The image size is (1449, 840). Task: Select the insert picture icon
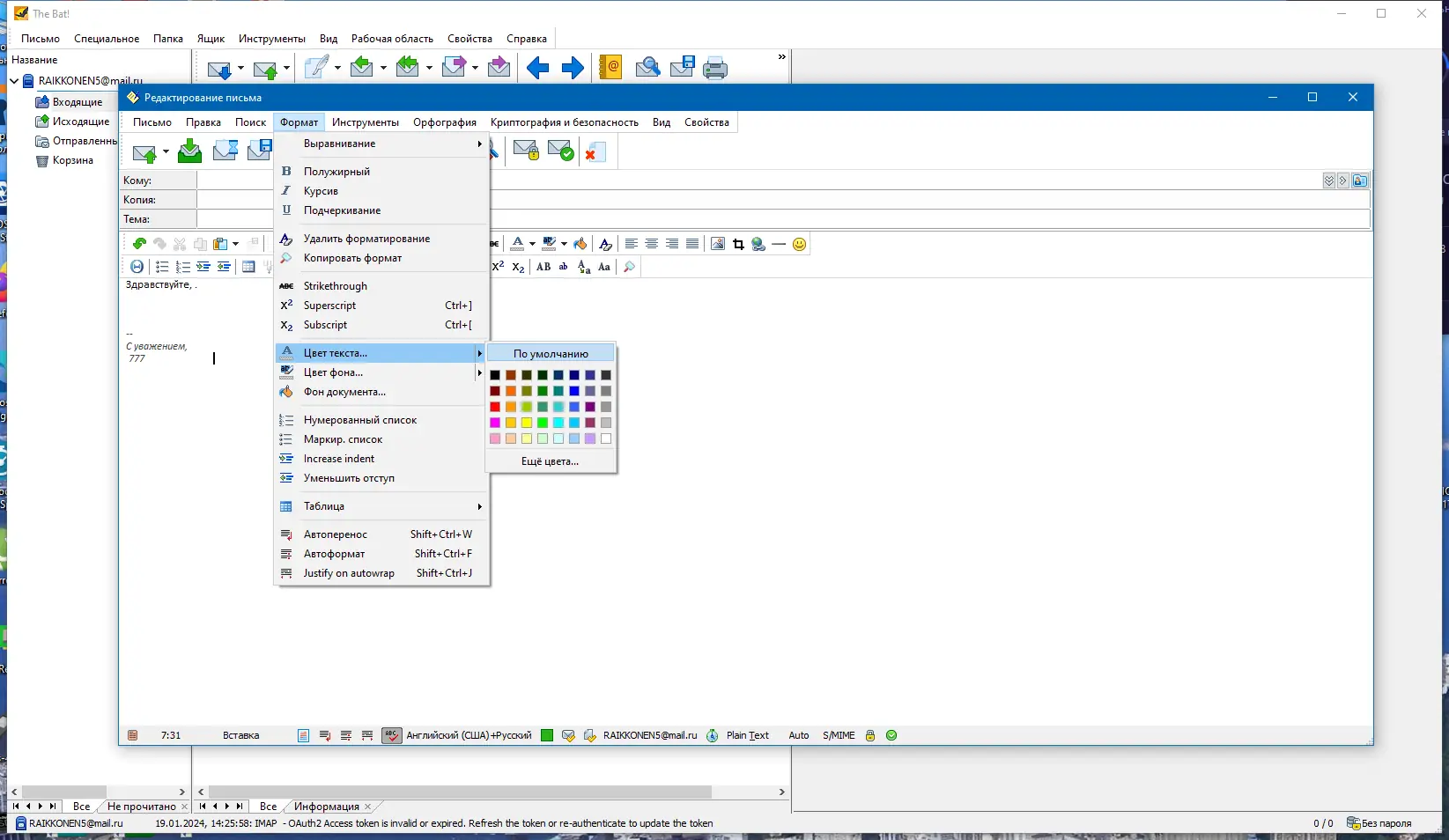718,244
